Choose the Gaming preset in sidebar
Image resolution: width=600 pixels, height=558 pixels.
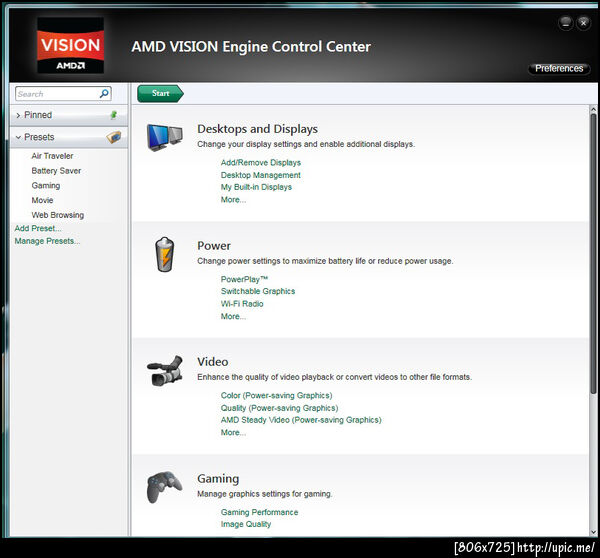(46, 186)
